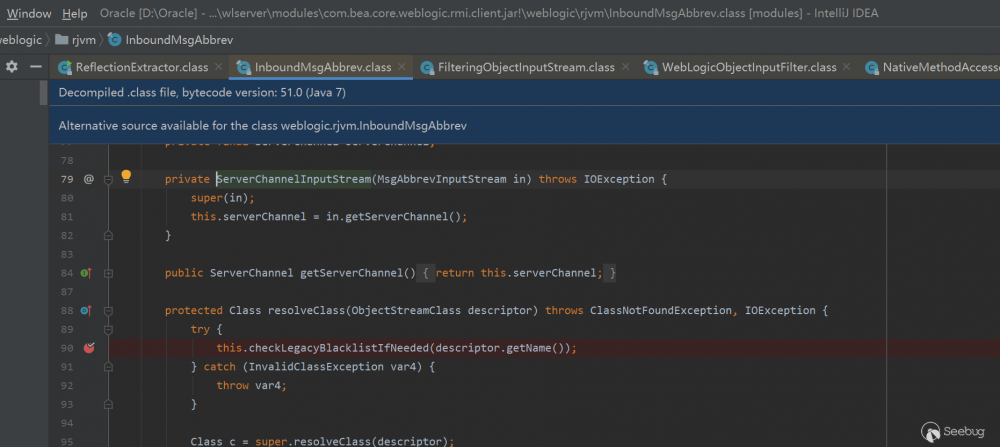The height and width of the screenshot is (447, 1000).
Task: Click the class icon on ReflectionExtractor.class tab
Action: (64, 67)
